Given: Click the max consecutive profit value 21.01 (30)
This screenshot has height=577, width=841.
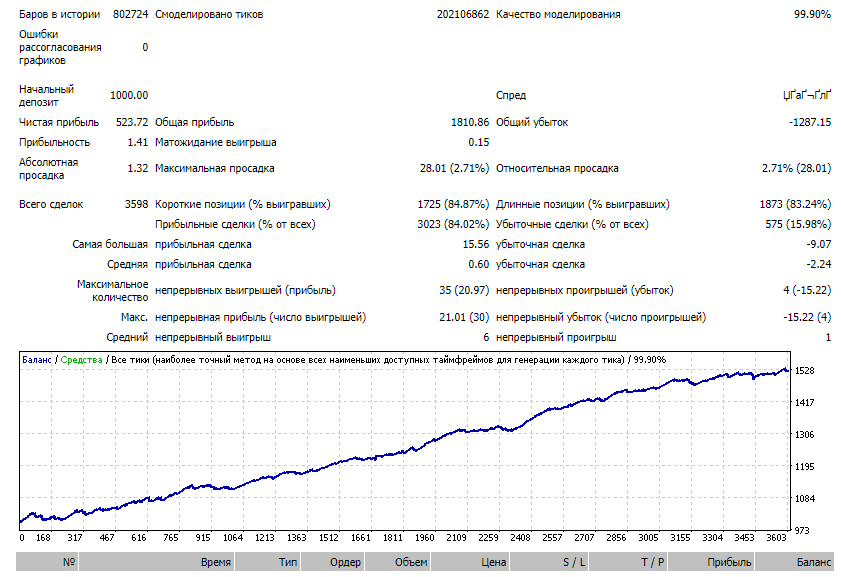Looking at the screenshot, I should [x=464, y=317].
